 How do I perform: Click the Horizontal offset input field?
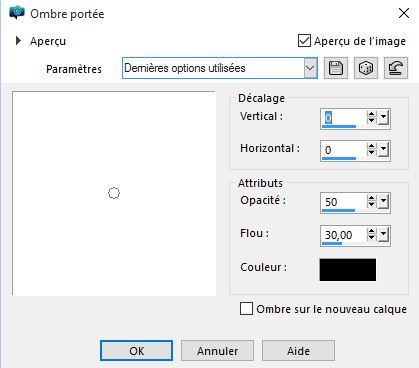[x=343, y=150]
